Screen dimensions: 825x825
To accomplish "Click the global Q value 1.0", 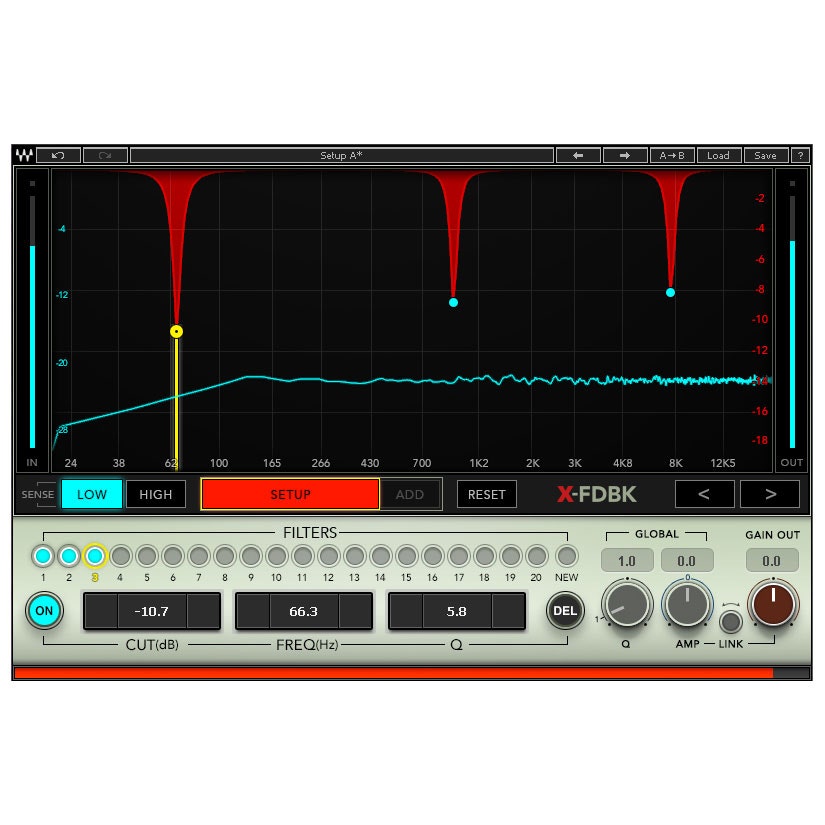I will coord(627,561).
